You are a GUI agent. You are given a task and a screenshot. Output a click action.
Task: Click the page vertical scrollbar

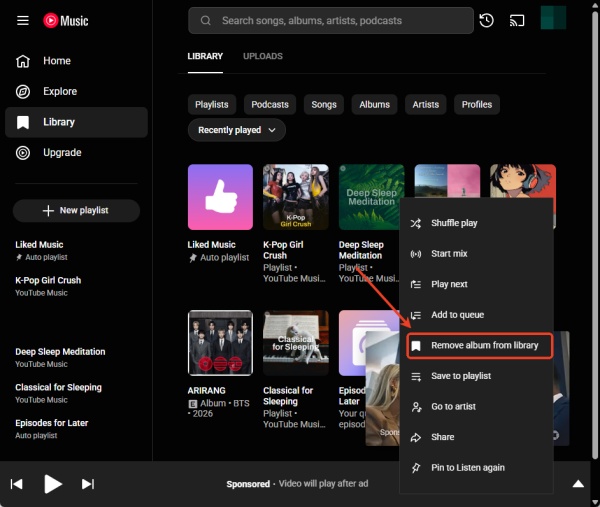tap(595, 233)
